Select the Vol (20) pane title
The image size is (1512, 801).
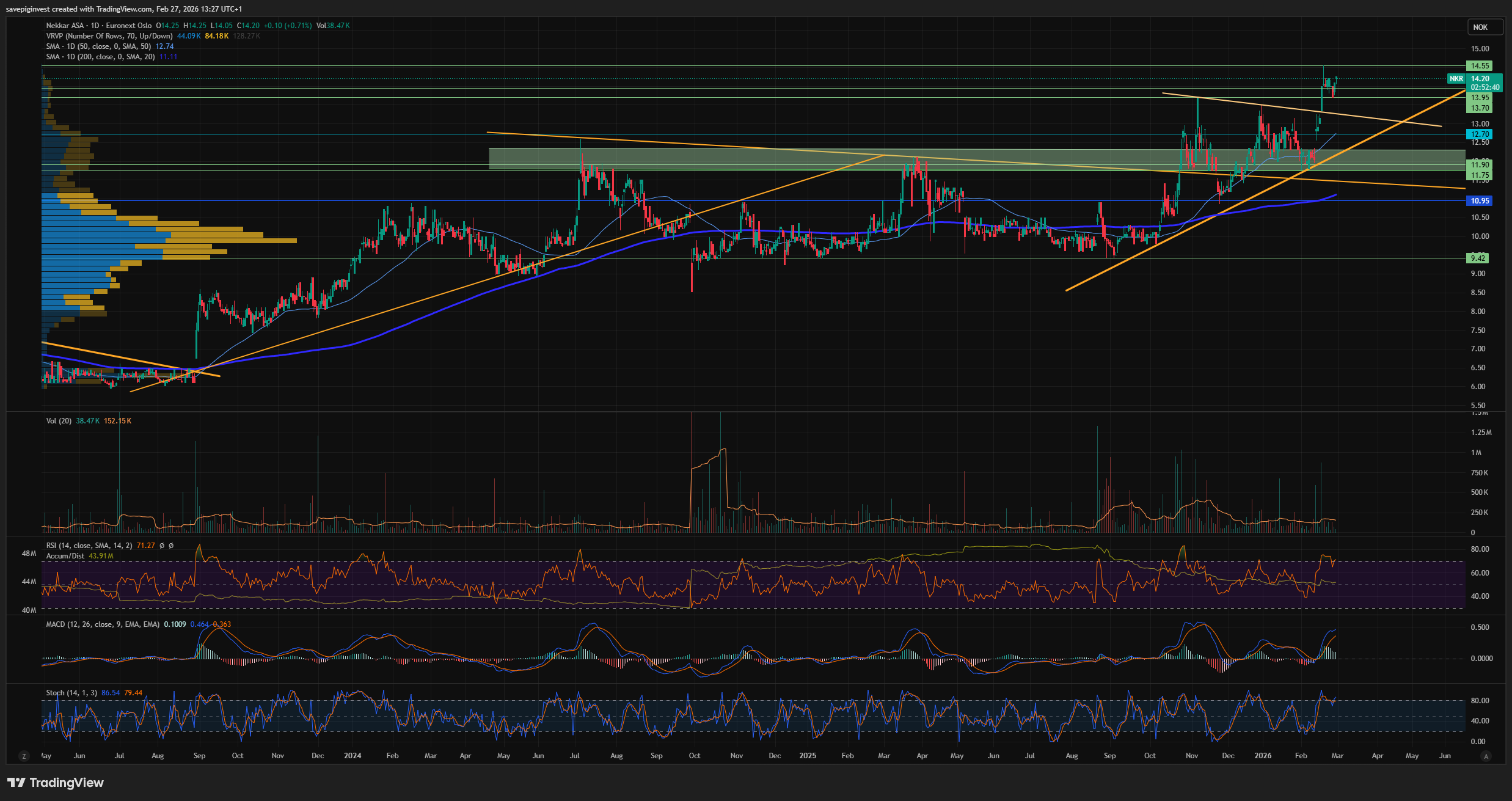coord(59,421)
